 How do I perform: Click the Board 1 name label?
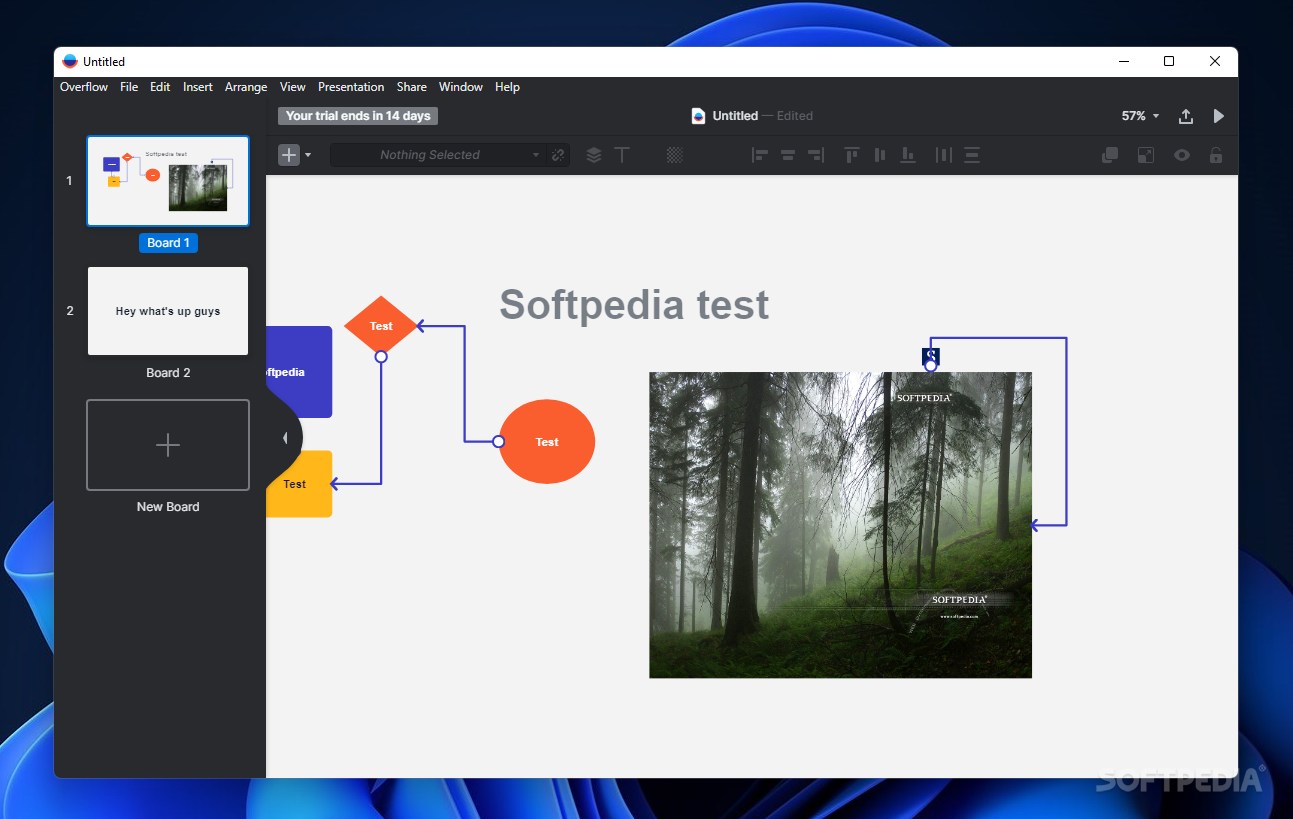(168, 243)
